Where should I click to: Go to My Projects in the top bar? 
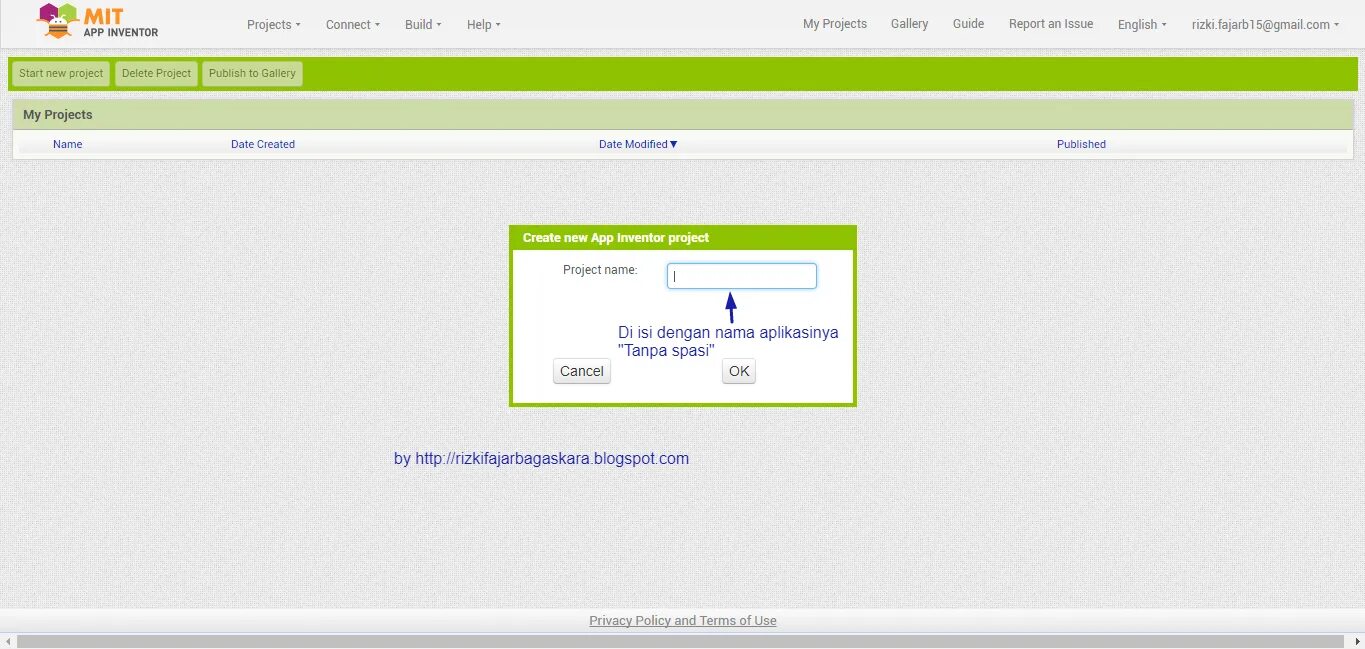point(835,24)
